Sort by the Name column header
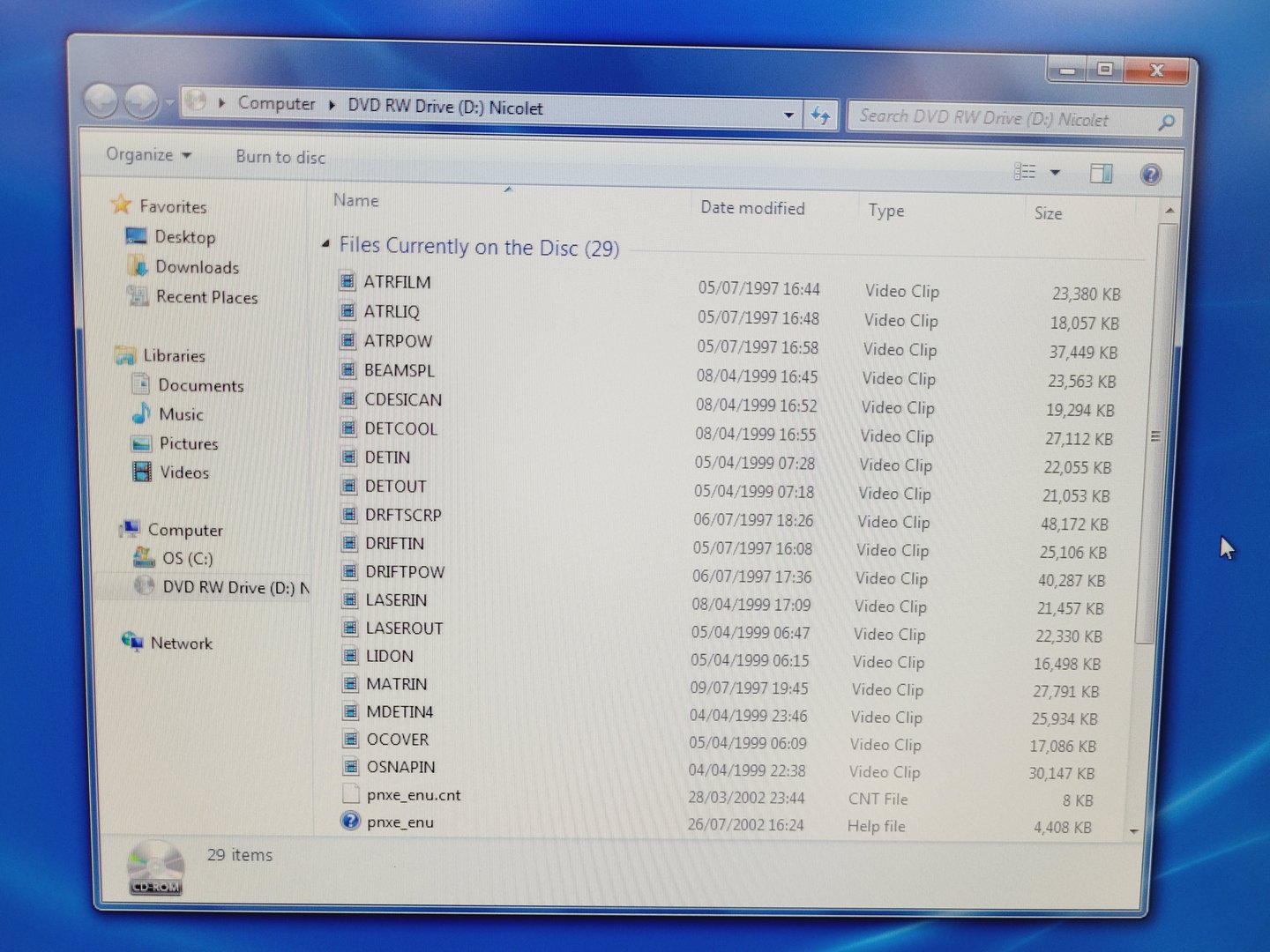This screenshot has height=952, width=1270. click(355, 200)
